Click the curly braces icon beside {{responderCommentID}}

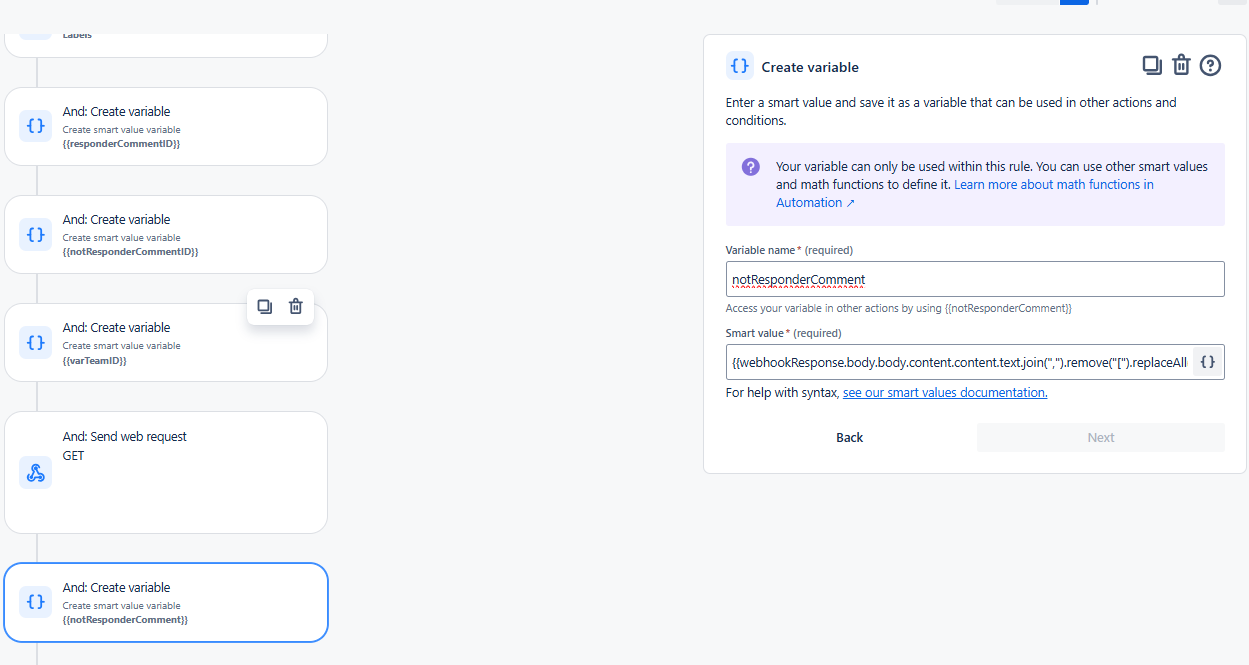(36, 126)
